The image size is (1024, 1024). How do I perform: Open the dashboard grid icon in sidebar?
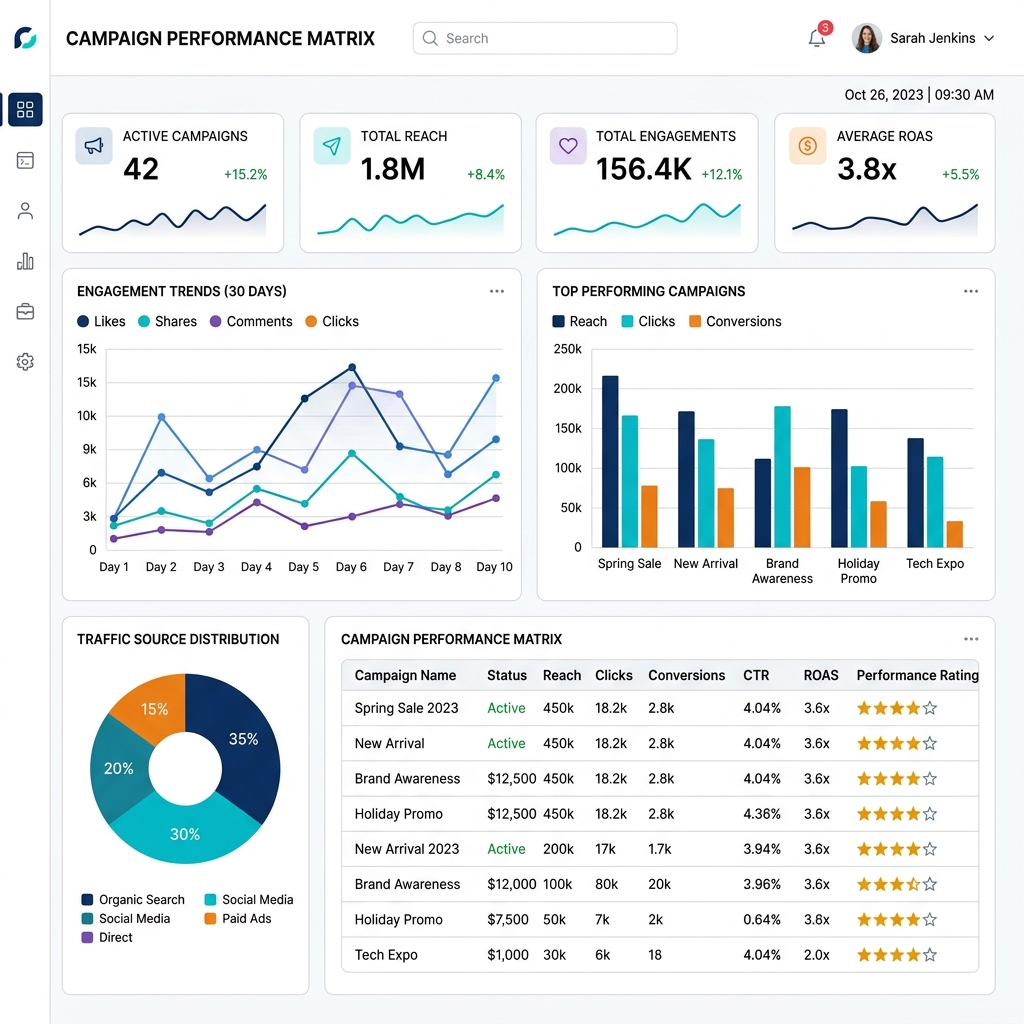pos(25,110)
